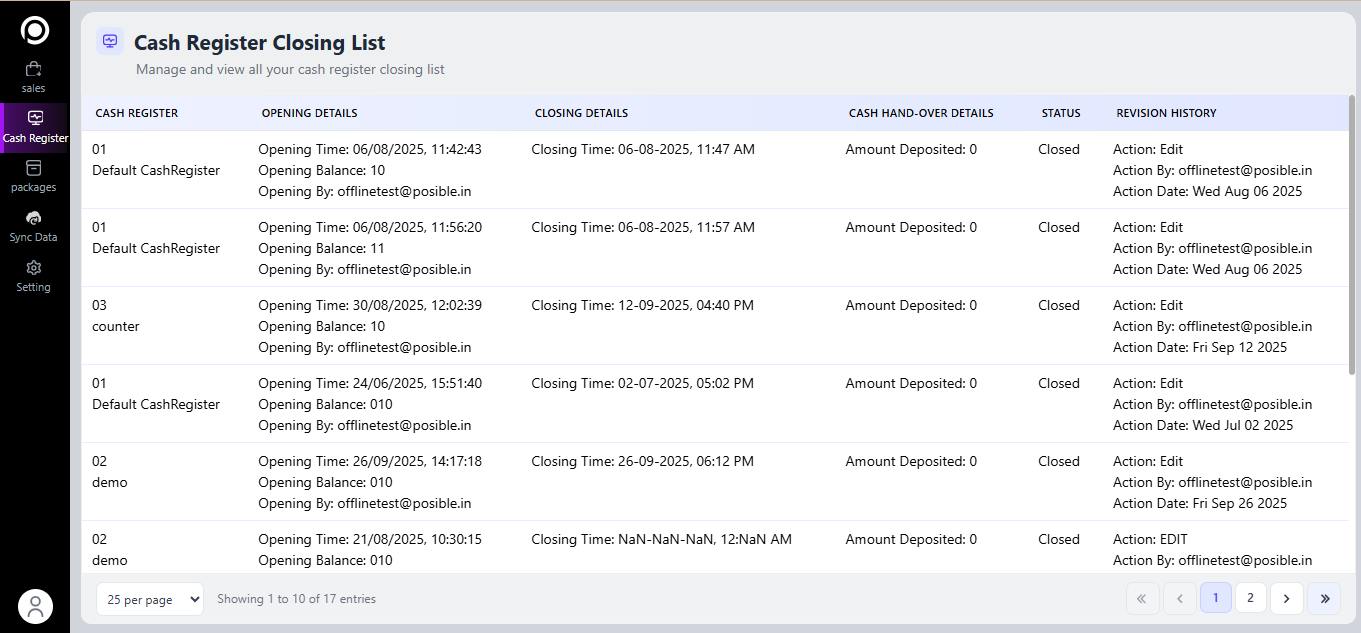Click the Opening Details column header
The image size is (1361, 633).
pos(309,113)
